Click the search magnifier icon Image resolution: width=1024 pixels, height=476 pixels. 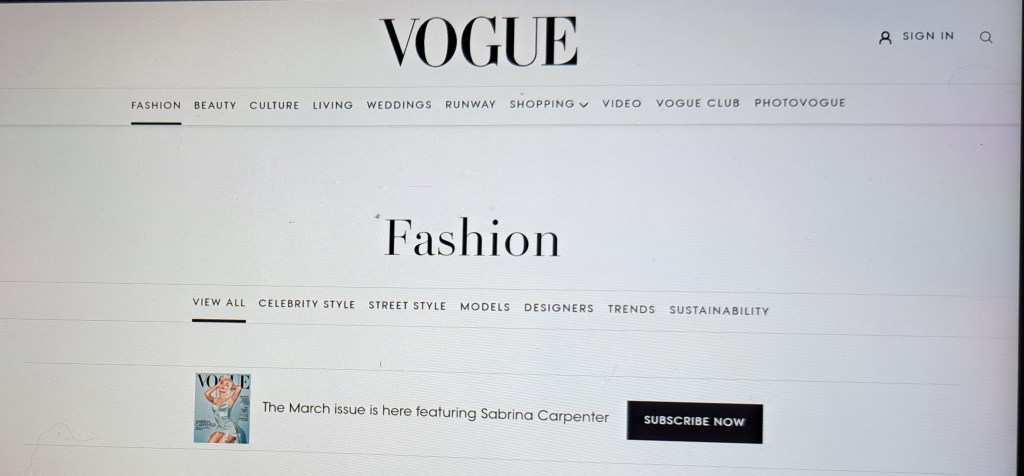click(x=986, y=37)
